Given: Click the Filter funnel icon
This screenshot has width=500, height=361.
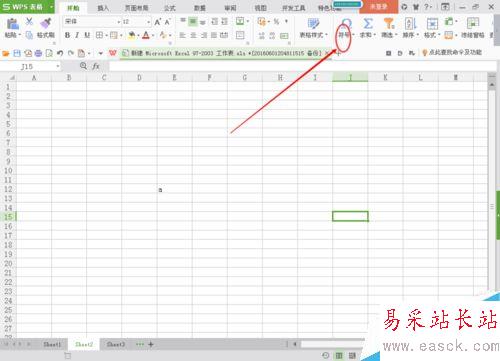Looking at the screenshot, I should coord(389,23).
